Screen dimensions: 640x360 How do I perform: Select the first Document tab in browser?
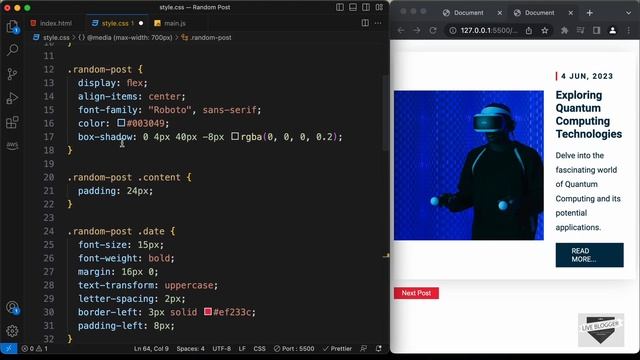coord(468,13)
